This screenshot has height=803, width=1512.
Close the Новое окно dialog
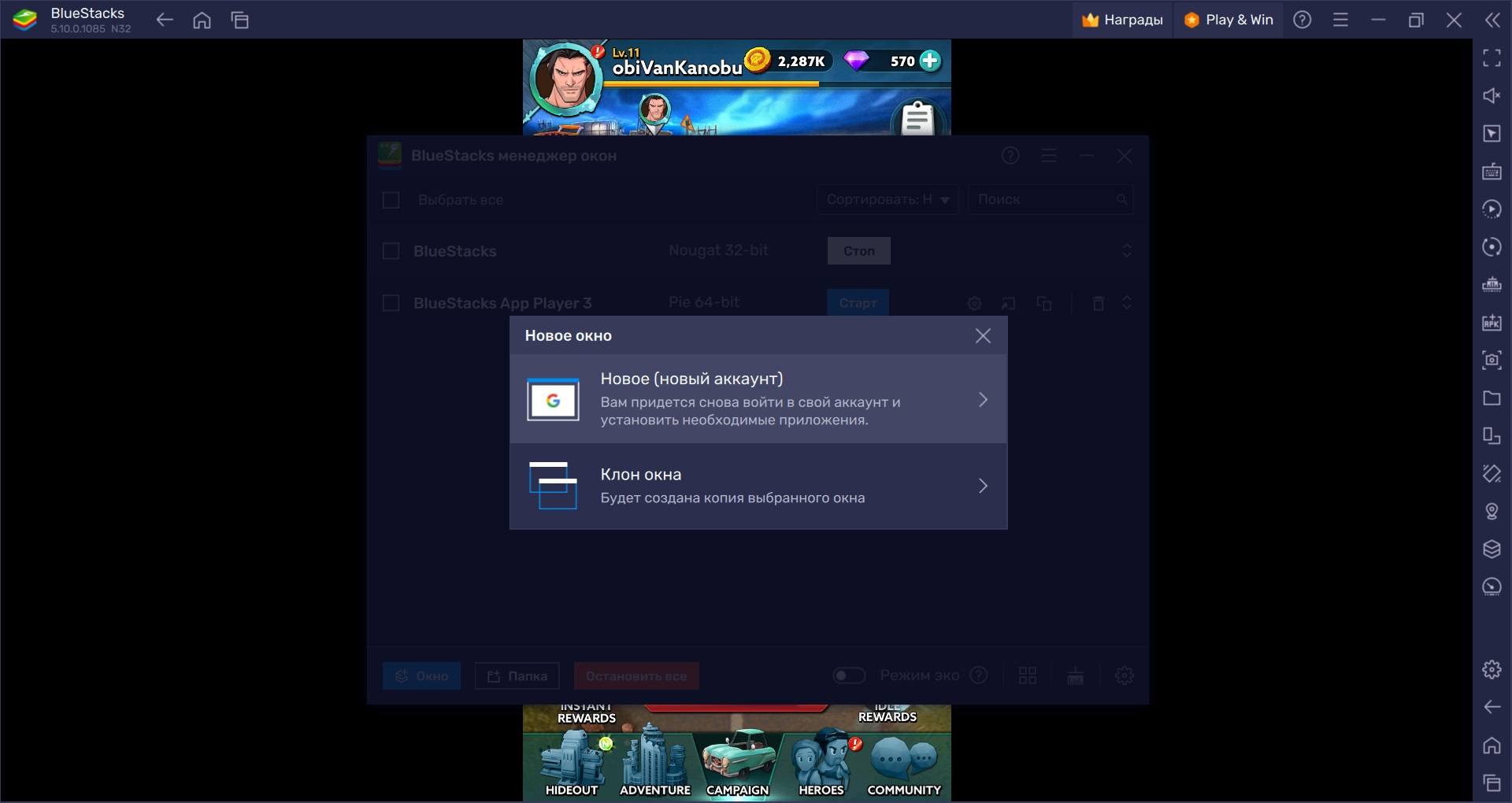[x=983, y=336]
